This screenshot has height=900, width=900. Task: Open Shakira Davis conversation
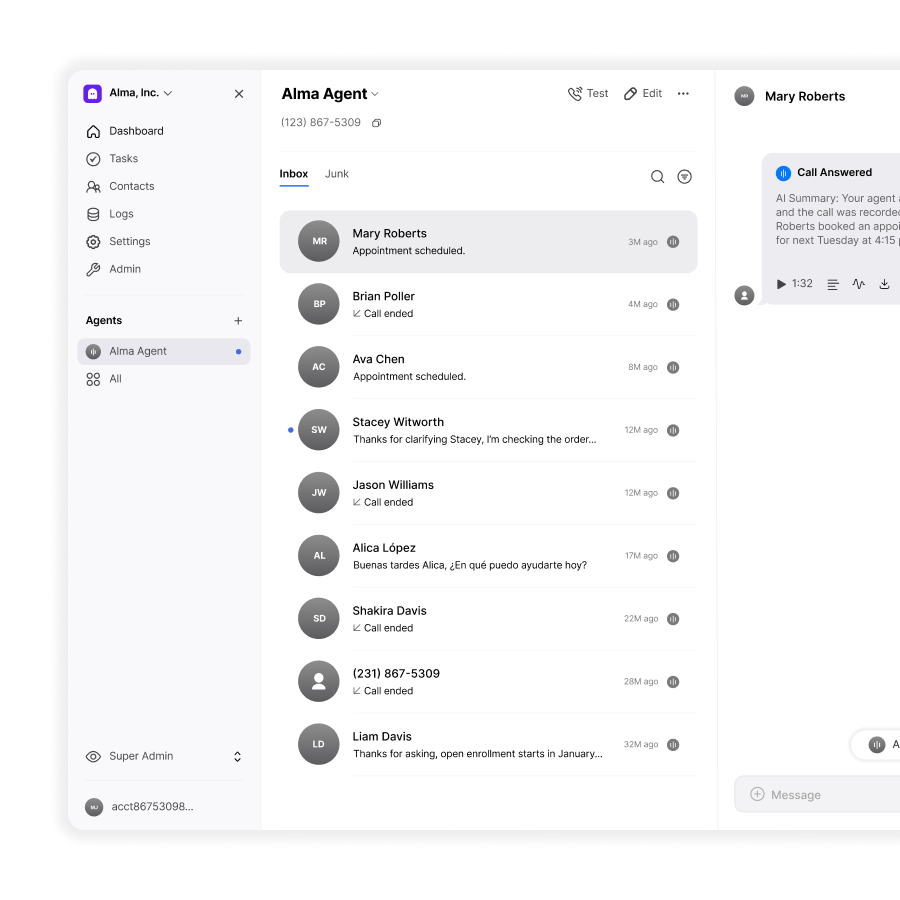pos(488,619)
